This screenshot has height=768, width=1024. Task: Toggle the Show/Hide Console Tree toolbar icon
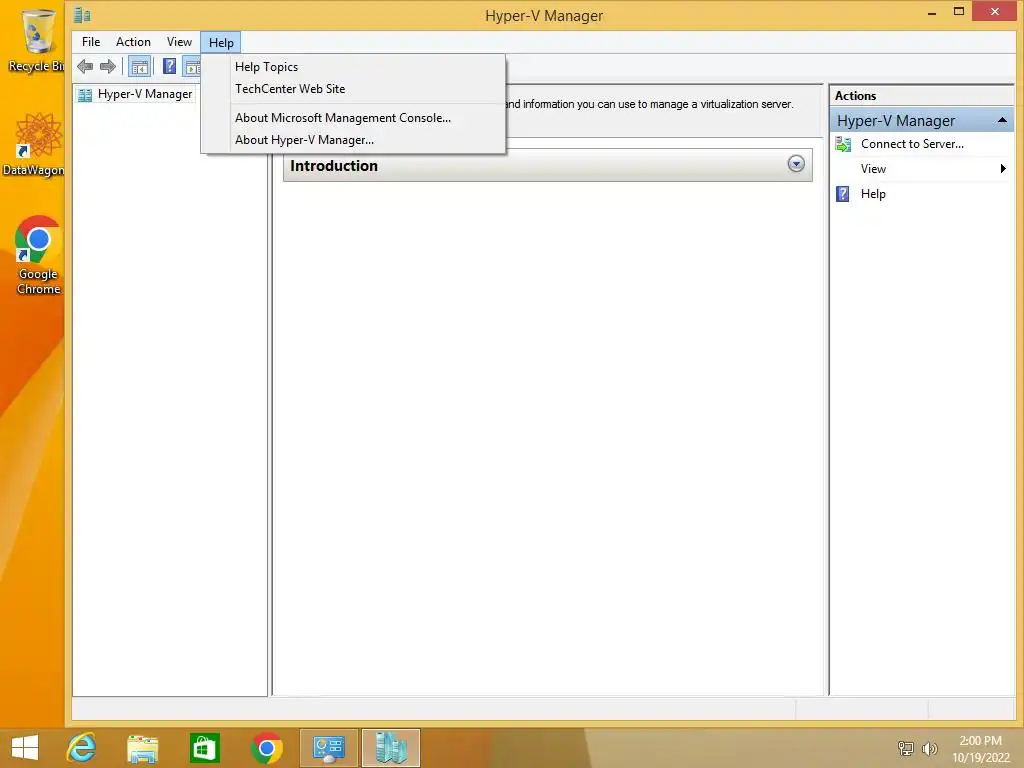(139, 67)
